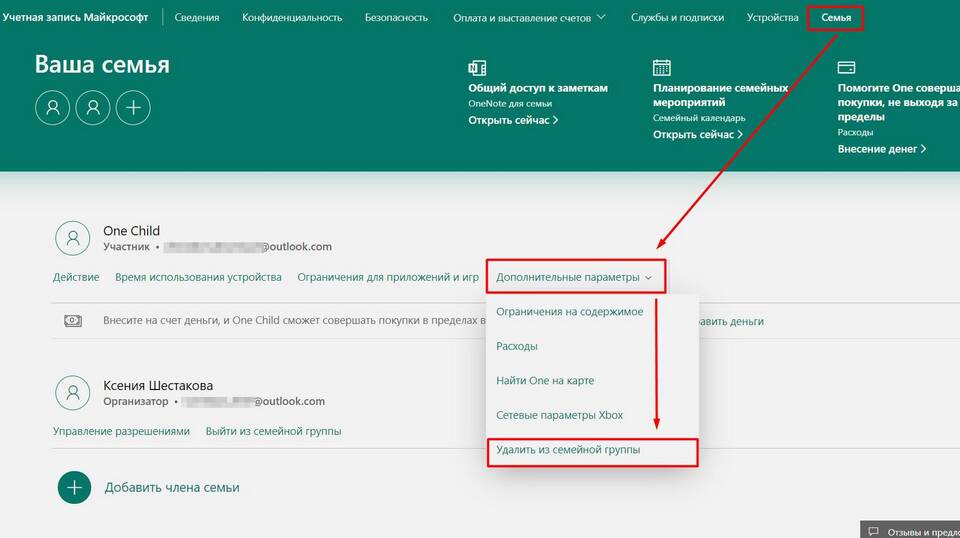Click Открыть сейчас under Семейный календарь
Viewport: 960px width, 538px height.
697,135
